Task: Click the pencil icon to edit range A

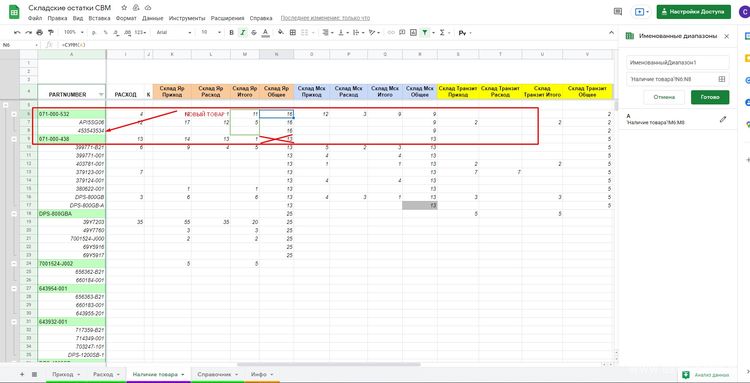Action: click(x=722, y=119)
